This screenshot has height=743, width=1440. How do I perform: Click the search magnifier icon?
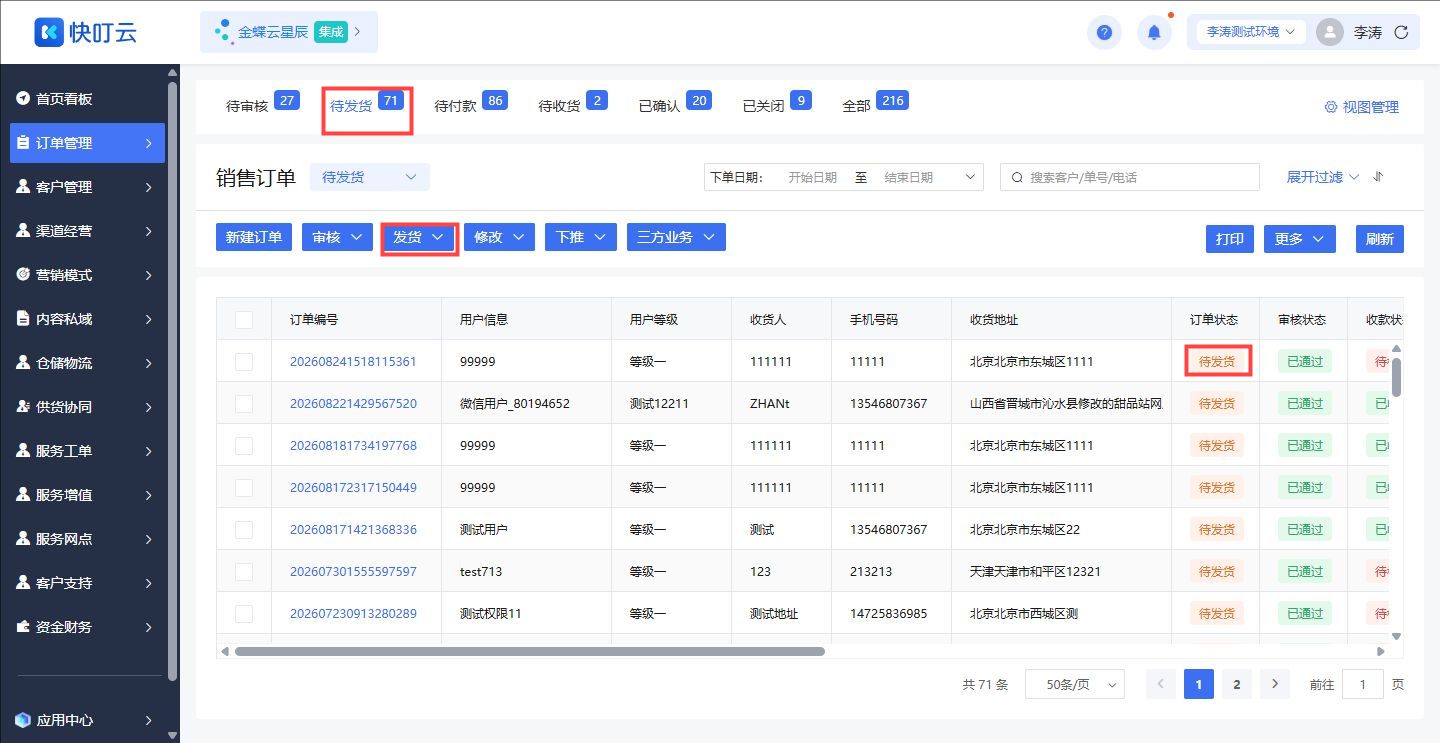tap(1017, 177)
